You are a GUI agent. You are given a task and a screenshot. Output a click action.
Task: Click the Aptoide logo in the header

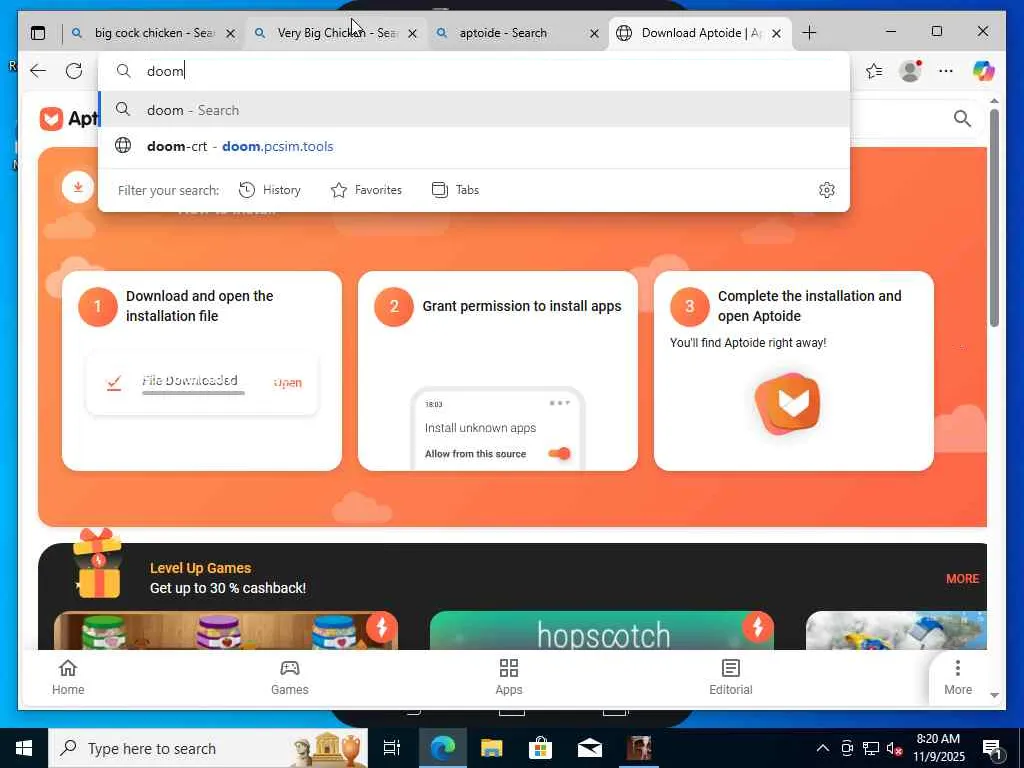point(69,119)
